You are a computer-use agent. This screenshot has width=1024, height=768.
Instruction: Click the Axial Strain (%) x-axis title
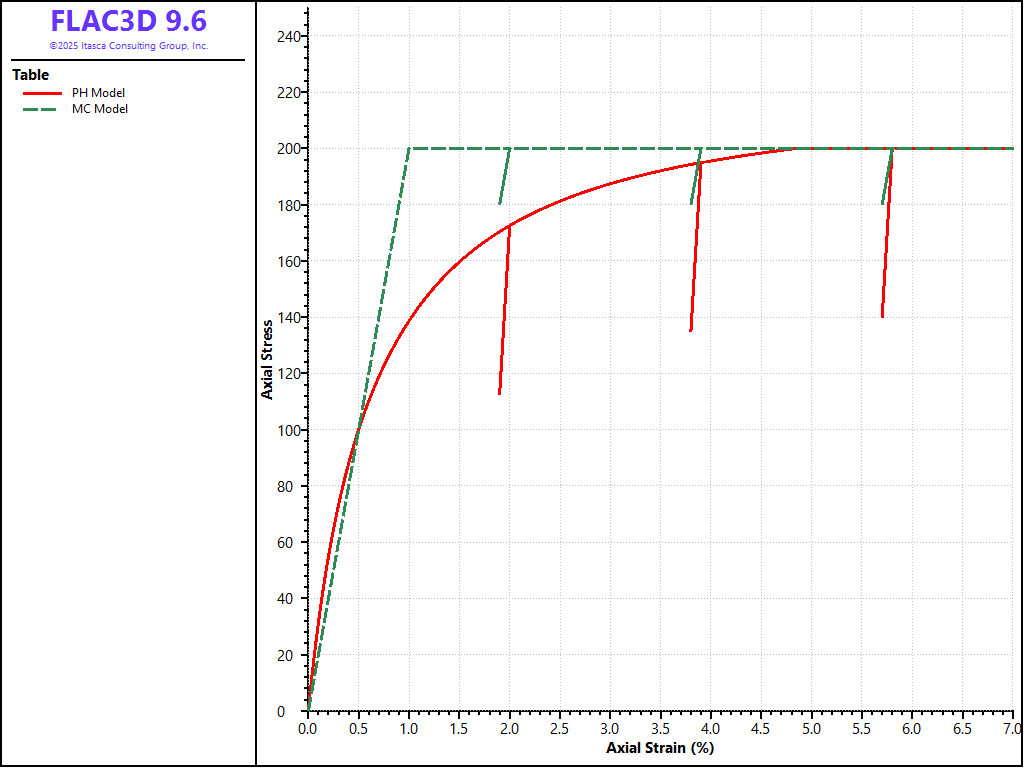[660, 748]
